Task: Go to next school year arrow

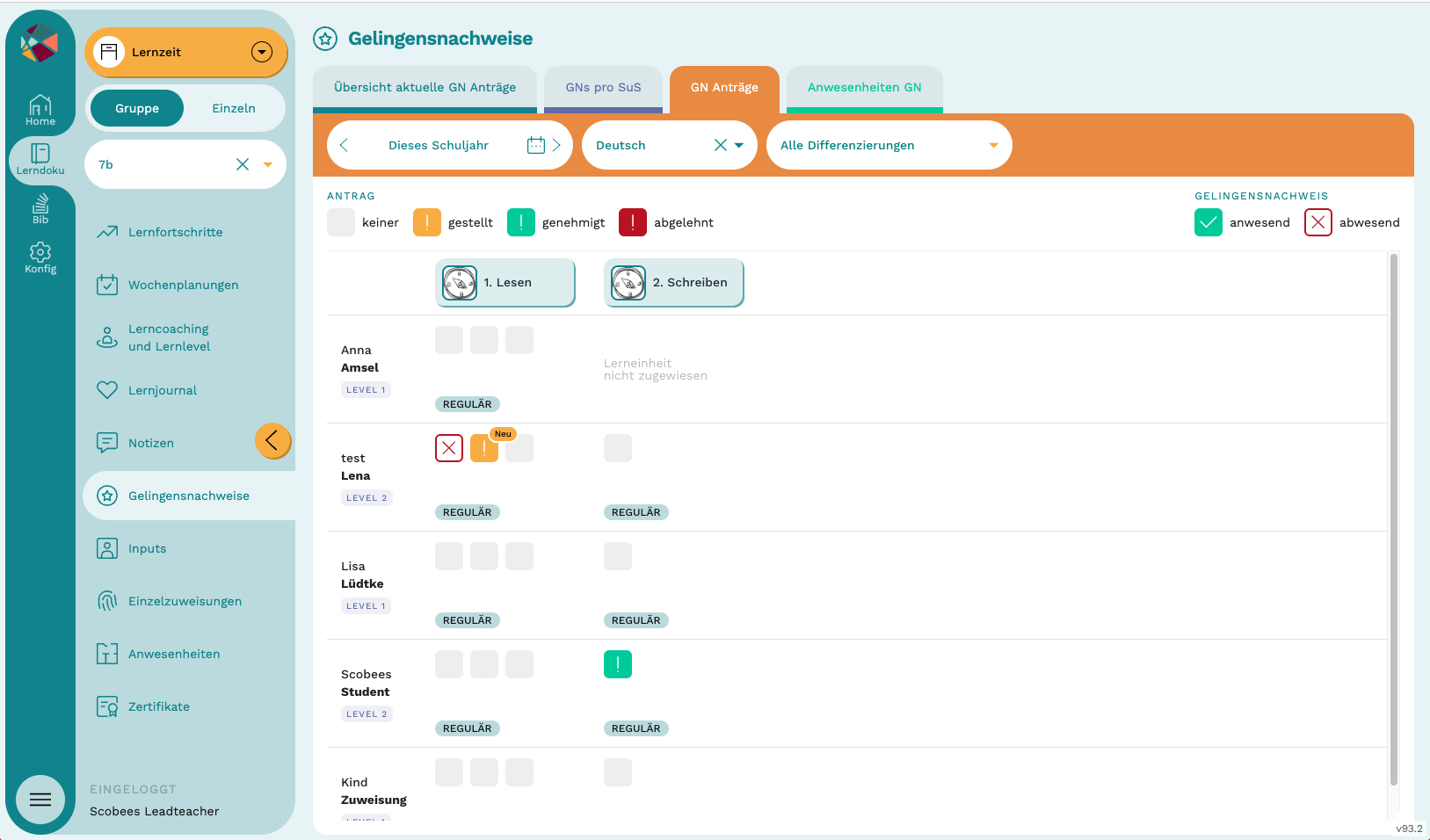Action: [556, 145]
